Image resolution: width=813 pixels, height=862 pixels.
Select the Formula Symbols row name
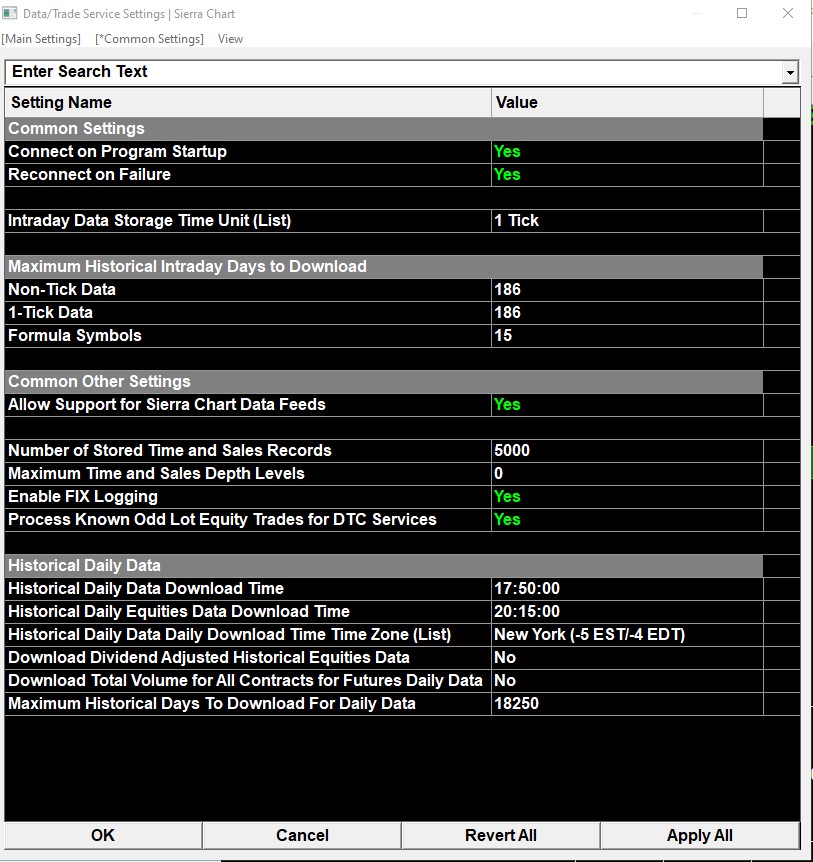(x=248, y=336)
